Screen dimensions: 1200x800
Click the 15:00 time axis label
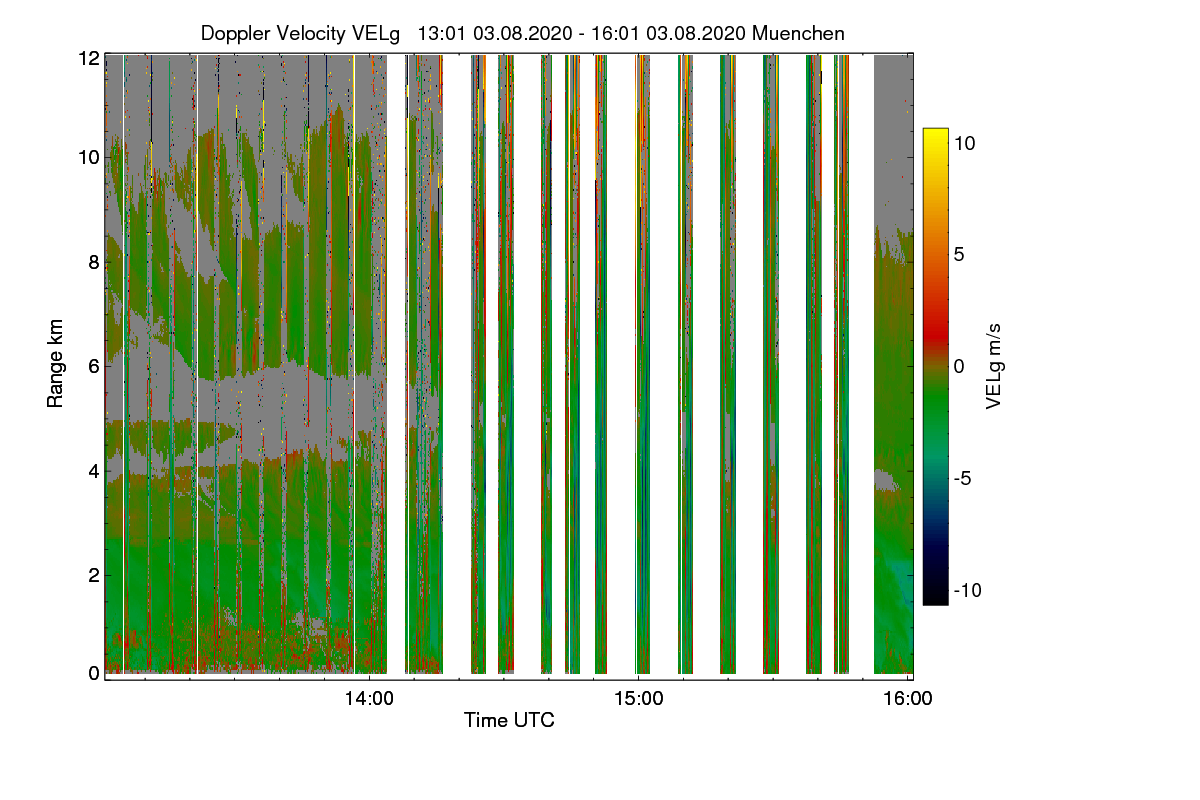tap(639, 698)
